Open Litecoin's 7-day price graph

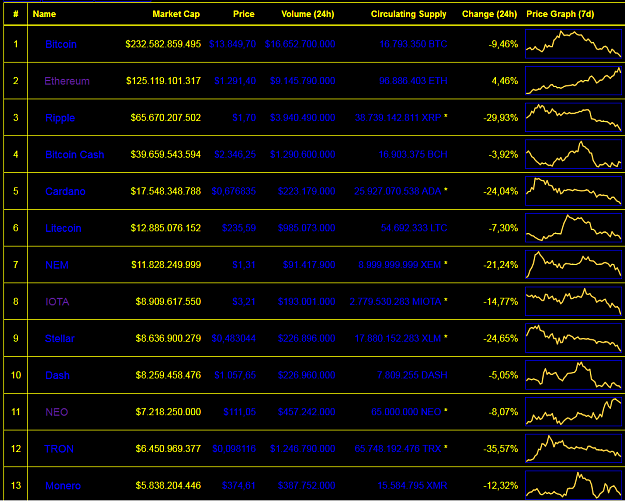coord(574,228)
